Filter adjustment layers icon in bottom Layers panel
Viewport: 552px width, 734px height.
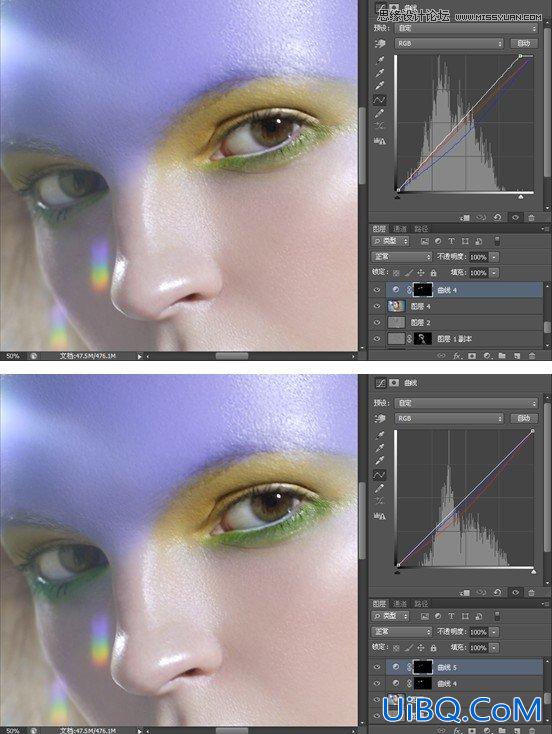pos(438,617)
